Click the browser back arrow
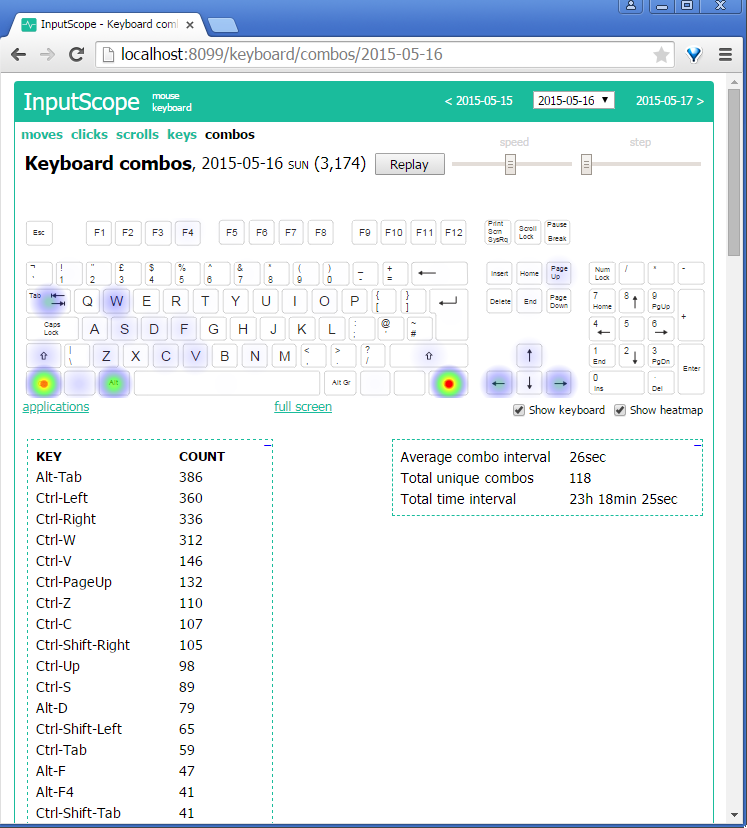 [19, 55]
